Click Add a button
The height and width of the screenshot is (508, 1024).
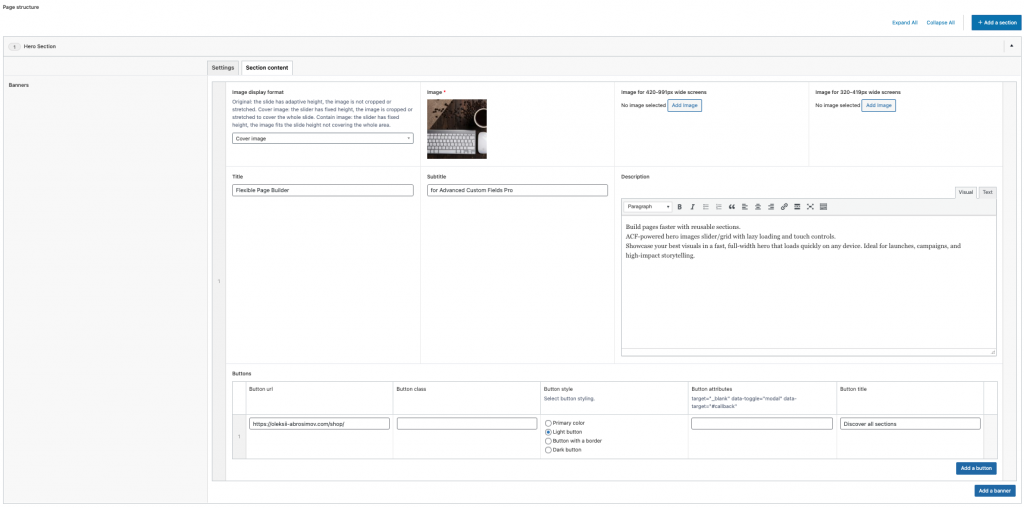(x=976, y=468)
